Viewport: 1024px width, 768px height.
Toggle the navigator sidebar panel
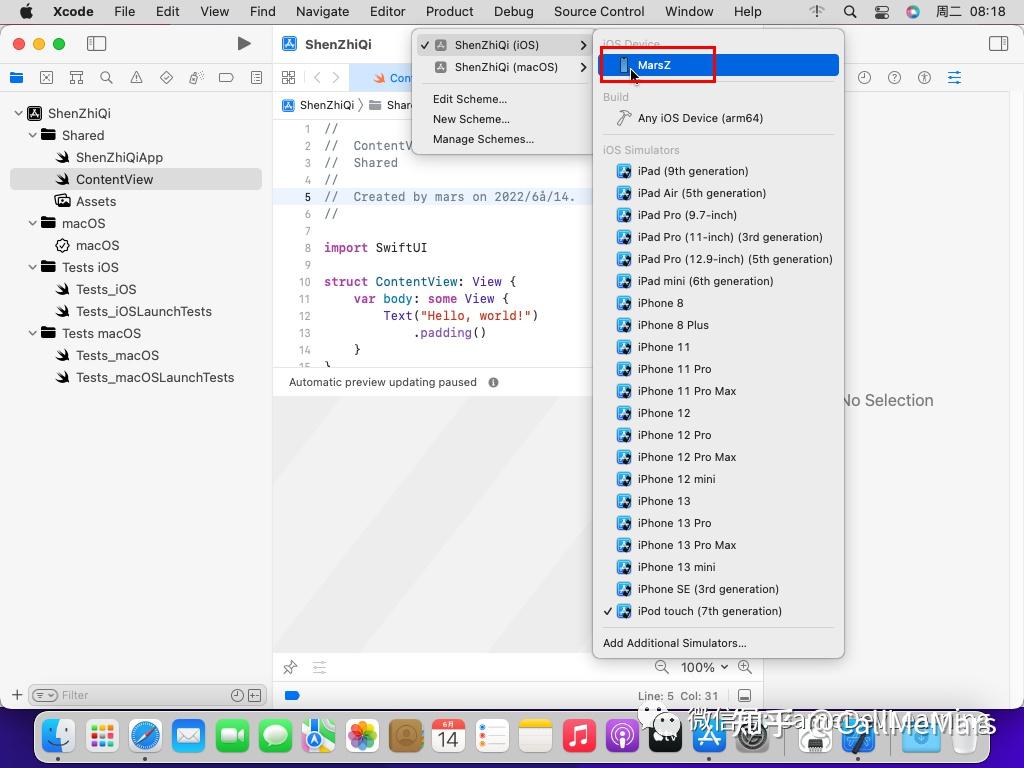click(x=97, y=44)
